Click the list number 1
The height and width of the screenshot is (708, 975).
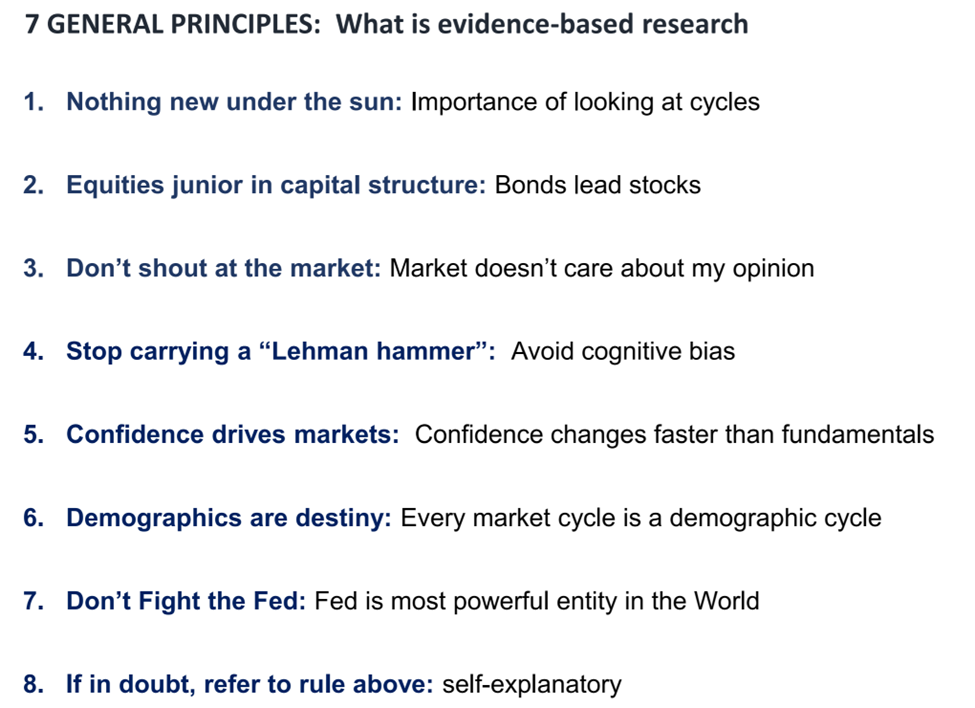click(34, 102)
